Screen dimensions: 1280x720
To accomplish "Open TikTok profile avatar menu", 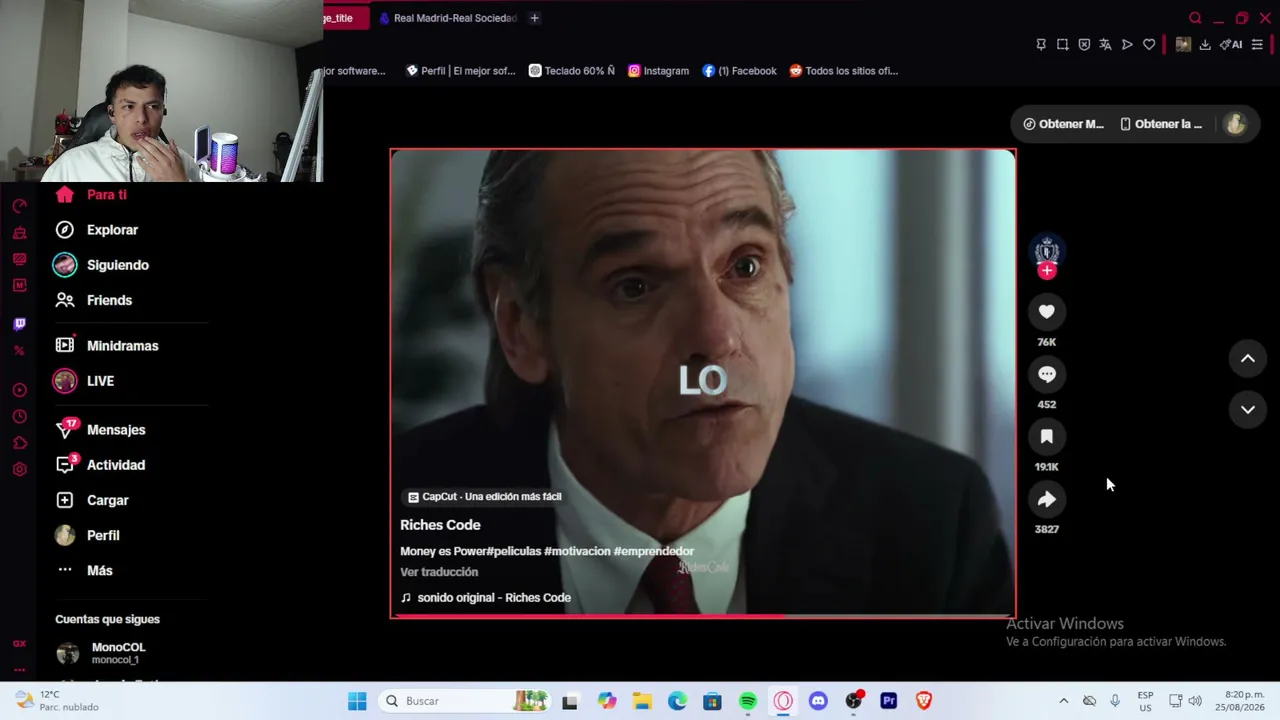I will [x=1235, y=124].
